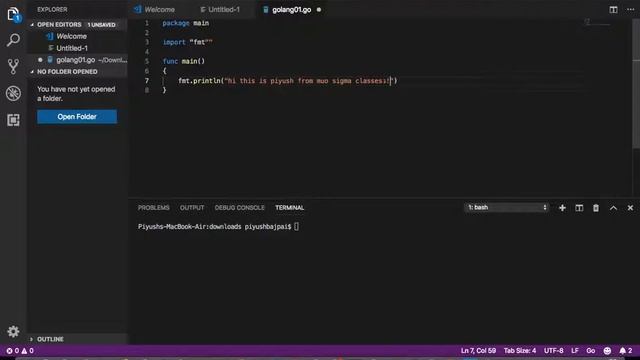
Task: Open the Problems panel tab
Action: coord(153,208)
